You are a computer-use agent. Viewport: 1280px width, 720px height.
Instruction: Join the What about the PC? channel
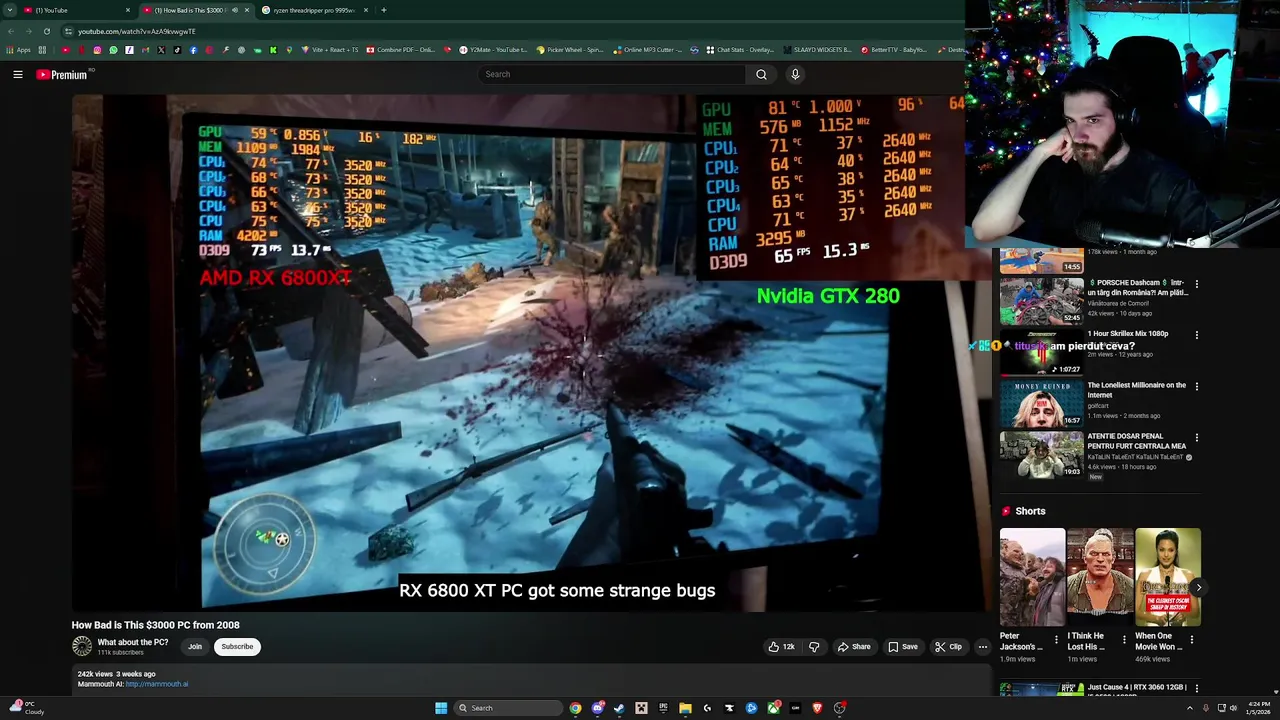[195, 647]
